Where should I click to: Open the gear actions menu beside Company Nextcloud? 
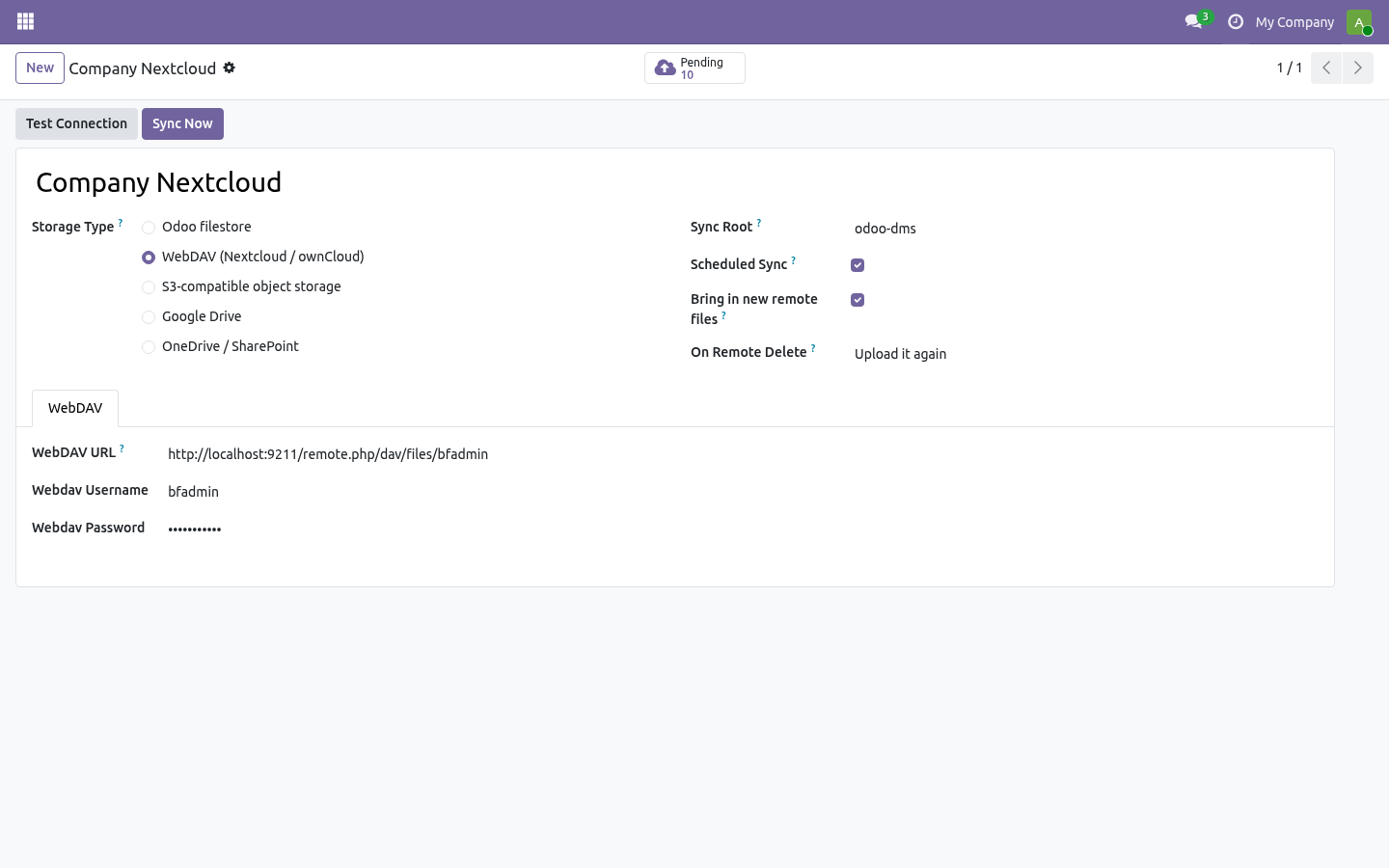229,68
